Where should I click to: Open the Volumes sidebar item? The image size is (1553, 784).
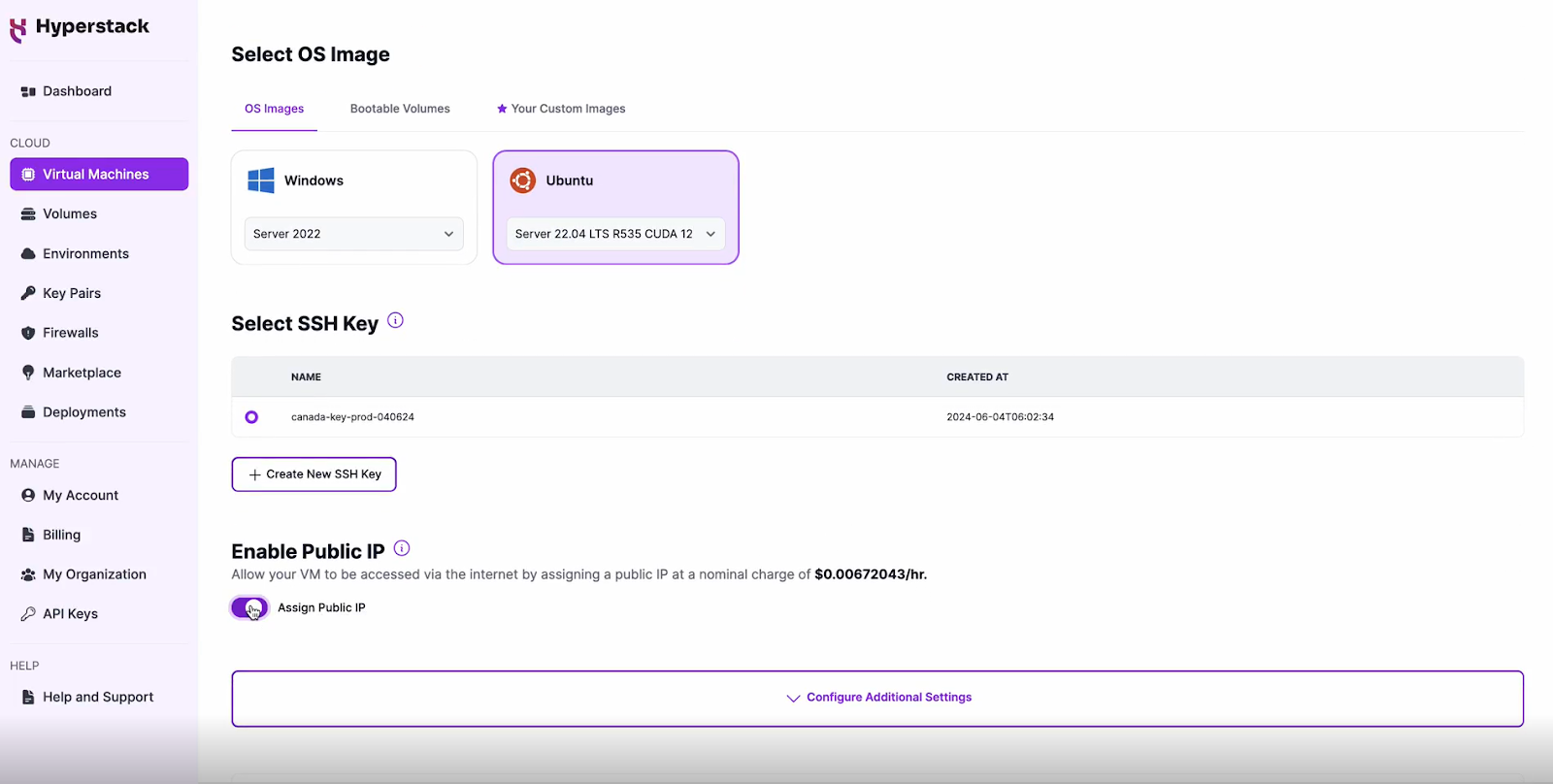(99, 214)
